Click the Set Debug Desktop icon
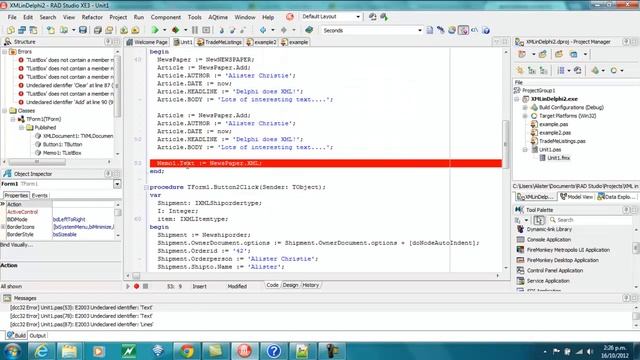 pos(384,17)
